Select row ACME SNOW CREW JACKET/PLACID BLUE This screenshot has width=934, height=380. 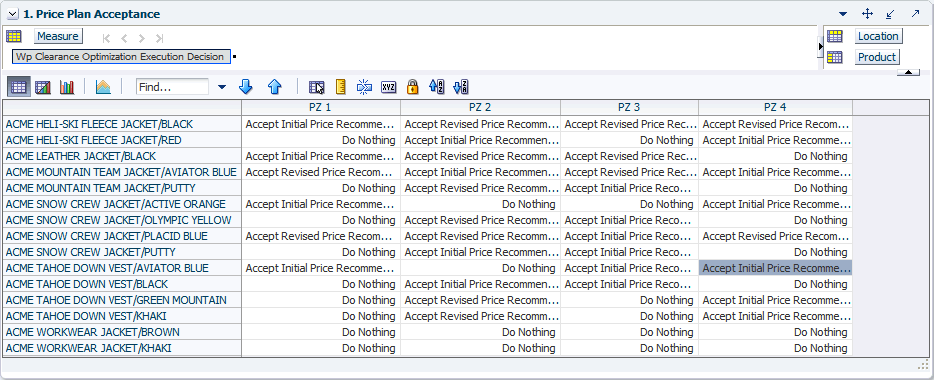[x=122, y=236]
